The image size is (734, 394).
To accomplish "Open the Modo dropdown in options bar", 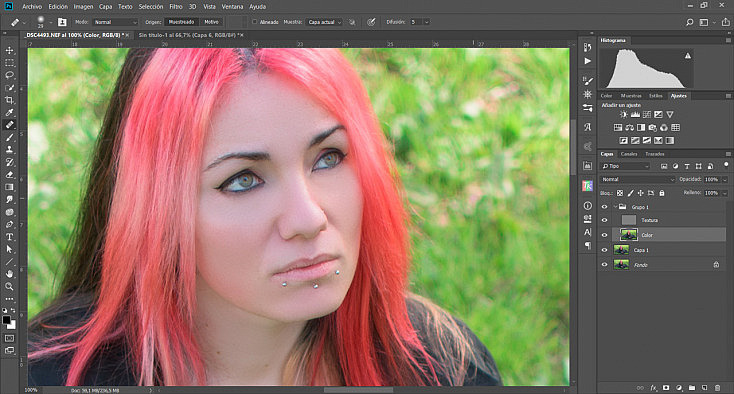I will pyautogui.click(x=115, y=22).
